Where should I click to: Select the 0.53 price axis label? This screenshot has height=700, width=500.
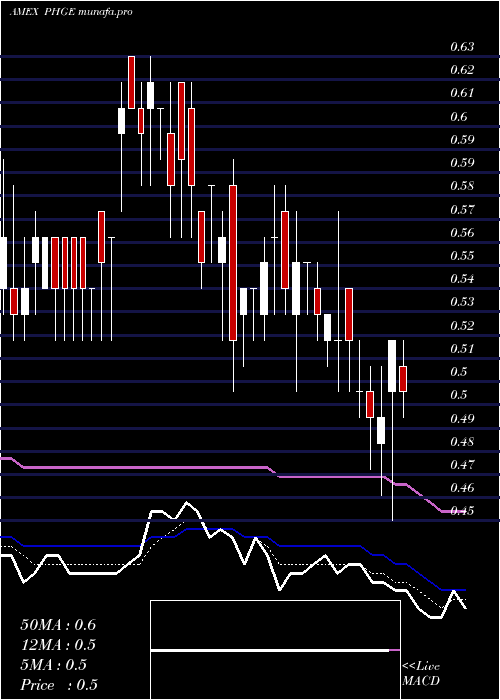pyautogui.click(x=462, y=302)
